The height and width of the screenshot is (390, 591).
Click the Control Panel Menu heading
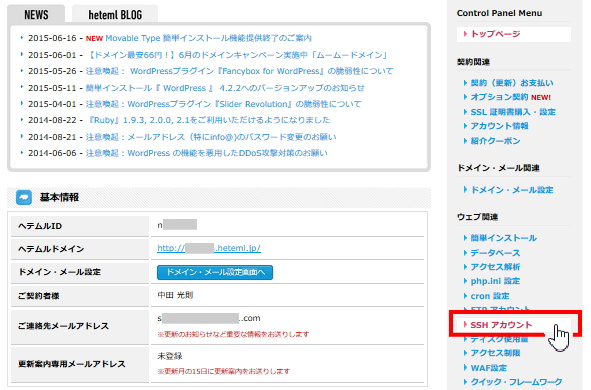499,13
